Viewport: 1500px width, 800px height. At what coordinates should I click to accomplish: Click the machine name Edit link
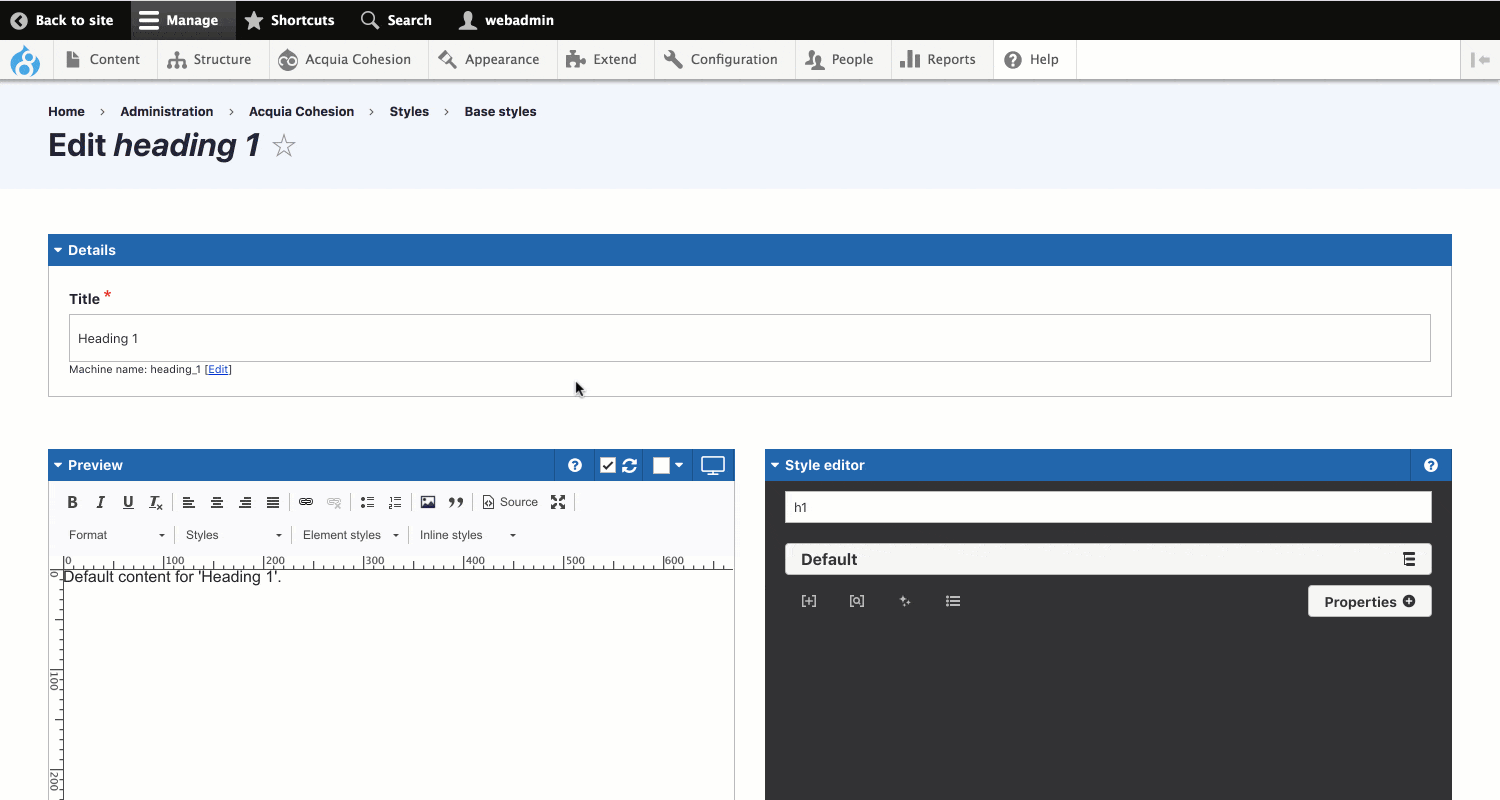tap(218, 369)
